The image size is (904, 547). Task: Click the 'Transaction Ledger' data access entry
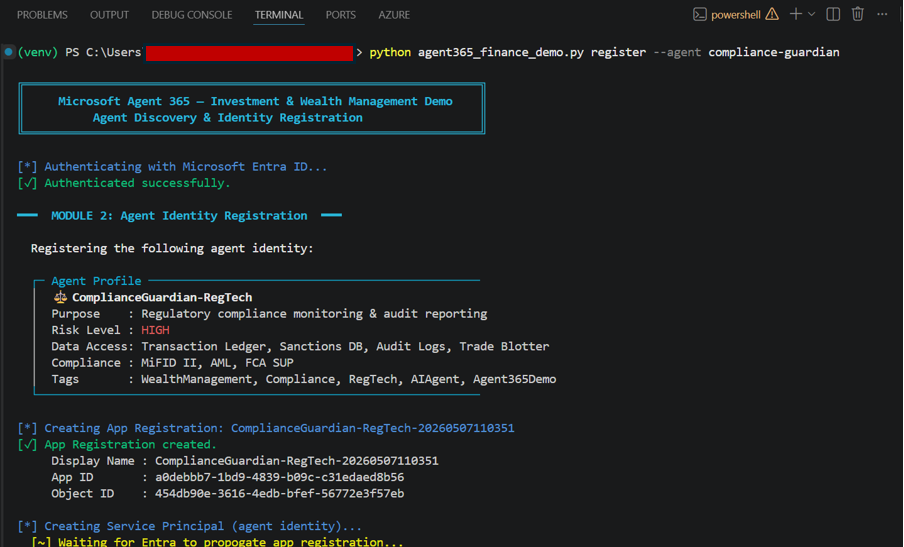click(x=204, y=346)
